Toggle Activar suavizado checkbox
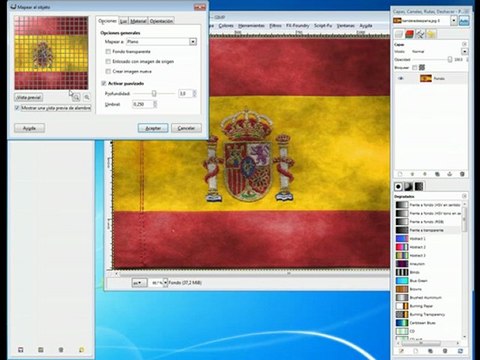 [104, 83]
